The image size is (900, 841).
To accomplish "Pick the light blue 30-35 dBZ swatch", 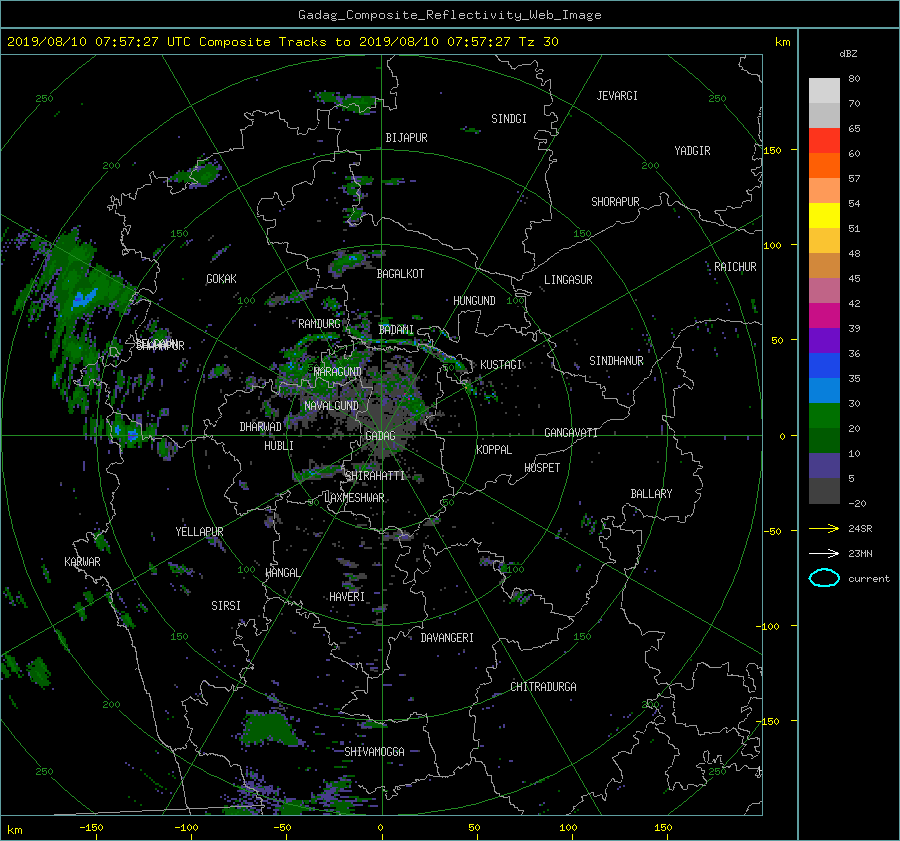I will pos(824,390).
